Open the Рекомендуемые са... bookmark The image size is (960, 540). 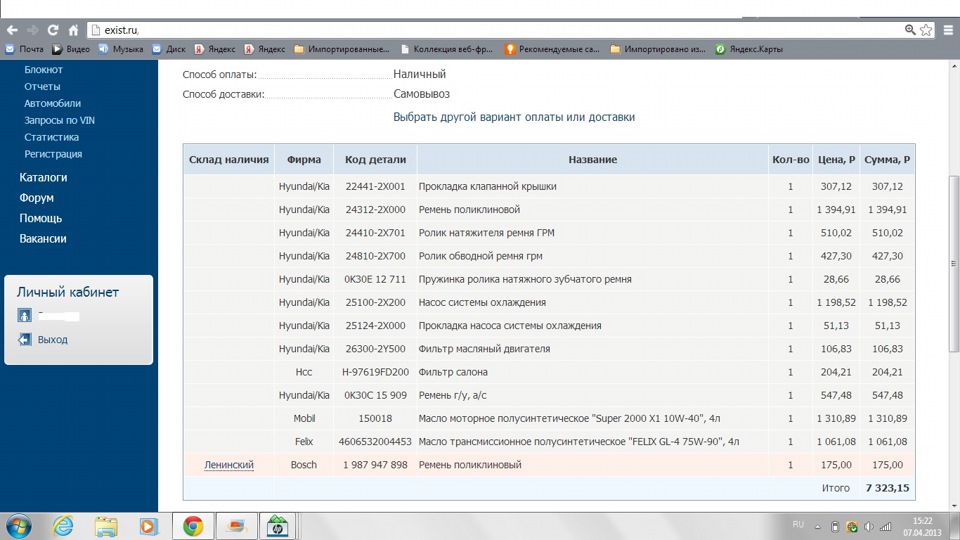click(552, 49)
